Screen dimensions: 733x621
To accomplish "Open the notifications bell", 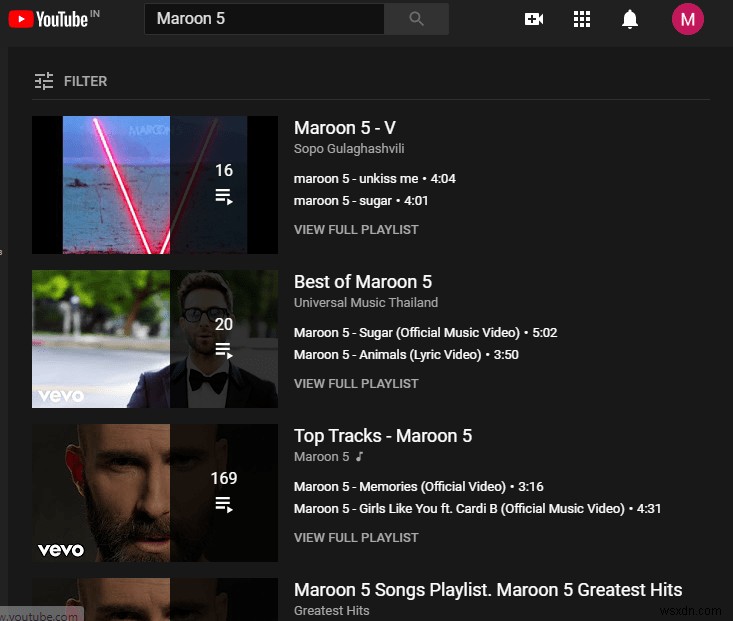I will click(630, 19).
